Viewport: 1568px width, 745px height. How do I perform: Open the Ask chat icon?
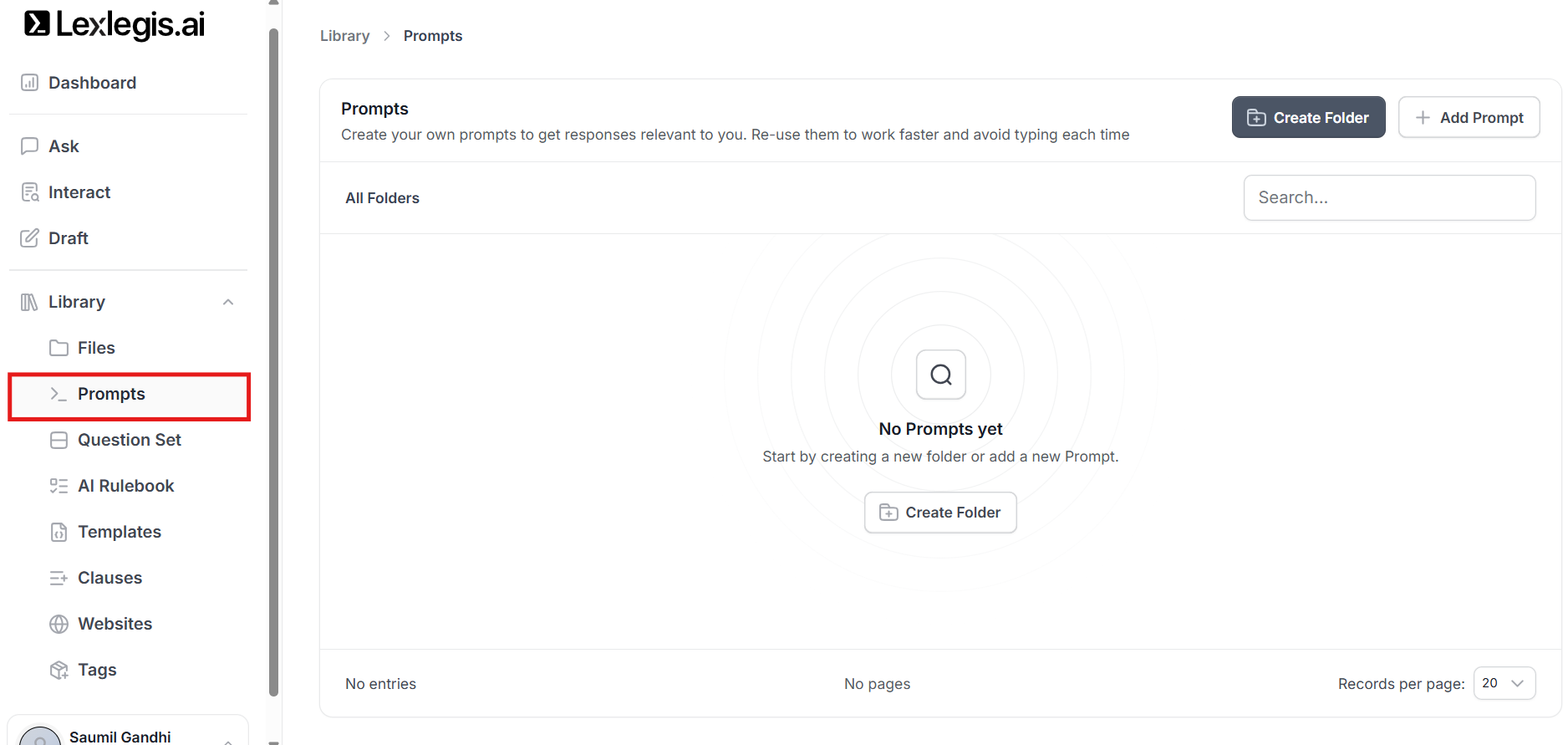(x=29, y=146)
